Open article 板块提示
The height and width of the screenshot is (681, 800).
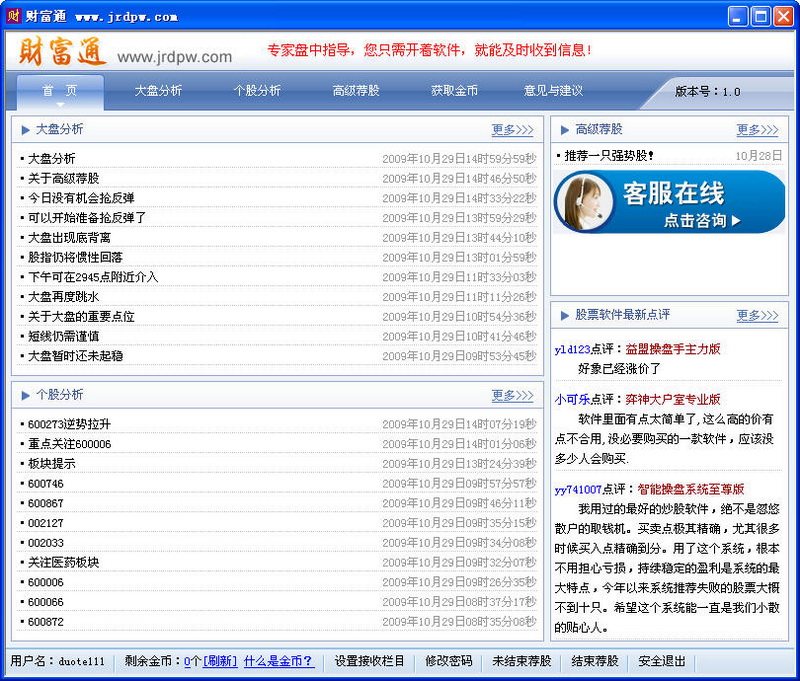(52, 464)
